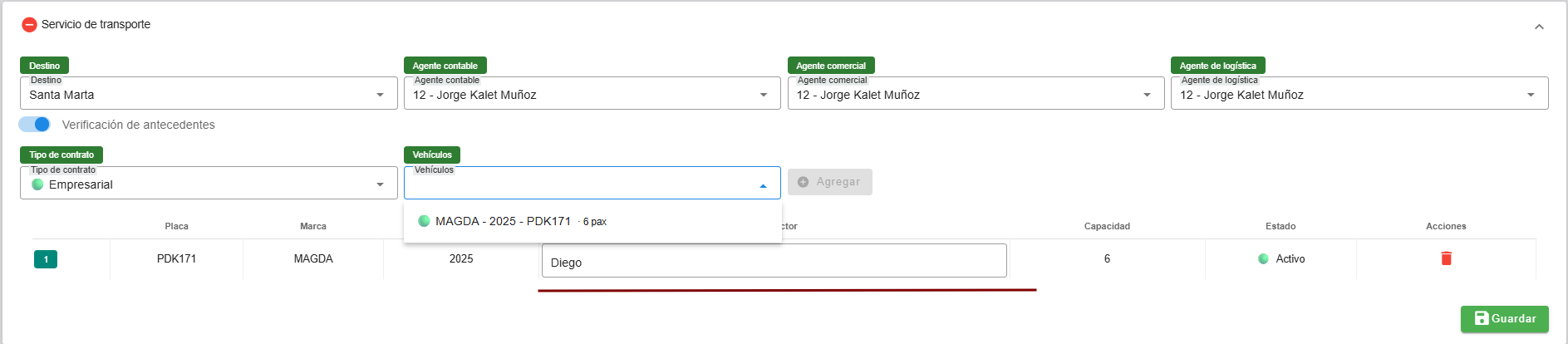Open the Agente contable dropdown
Screen dimensions: 1568x344
(x=592, y=95)
